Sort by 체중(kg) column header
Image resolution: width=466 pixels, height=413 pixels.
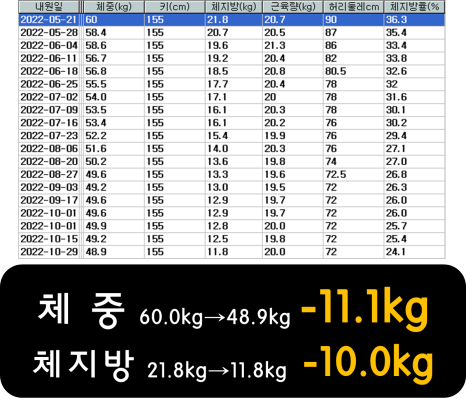coord(114,7)
